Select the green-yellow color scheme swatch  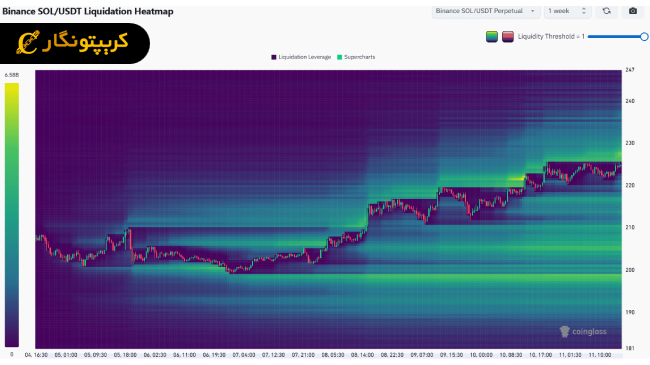pos(492,36)
